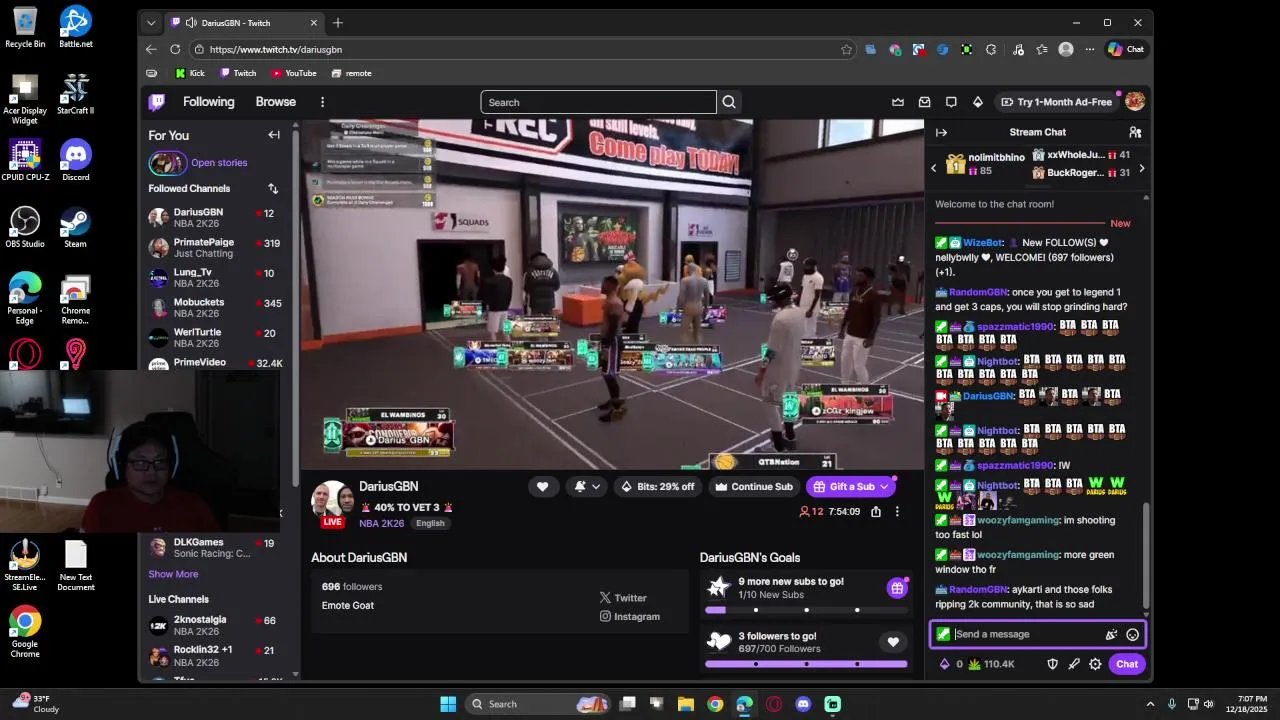The width and height of the screenshot is (1280, 720).
Task: Open the chat shield mode icon
Action: pyautogui.click(x=1052, y=664)
